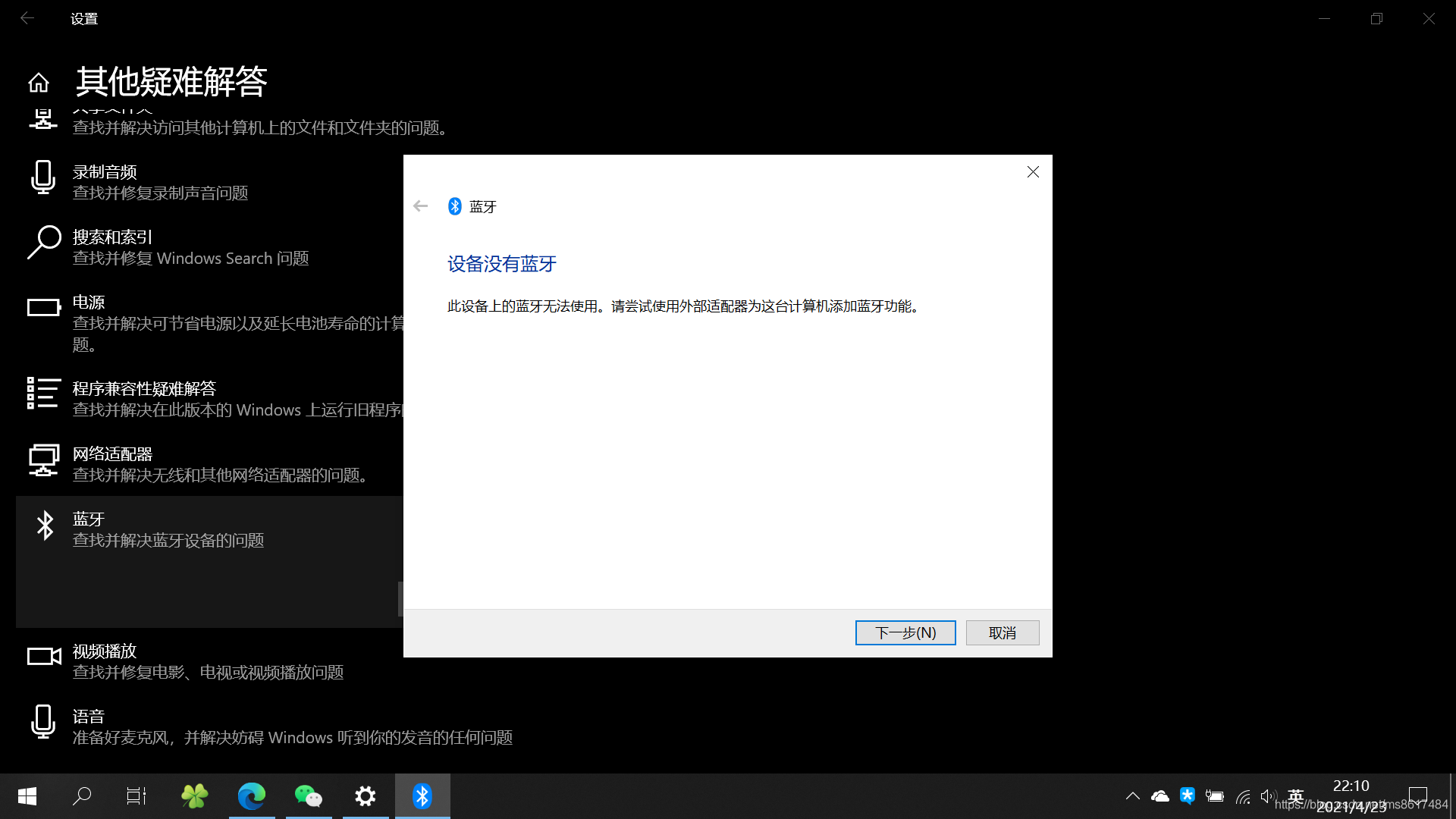Click the dialog back arrow
The width and height of the screenshot is (1456, 819).
pos(421,206)
